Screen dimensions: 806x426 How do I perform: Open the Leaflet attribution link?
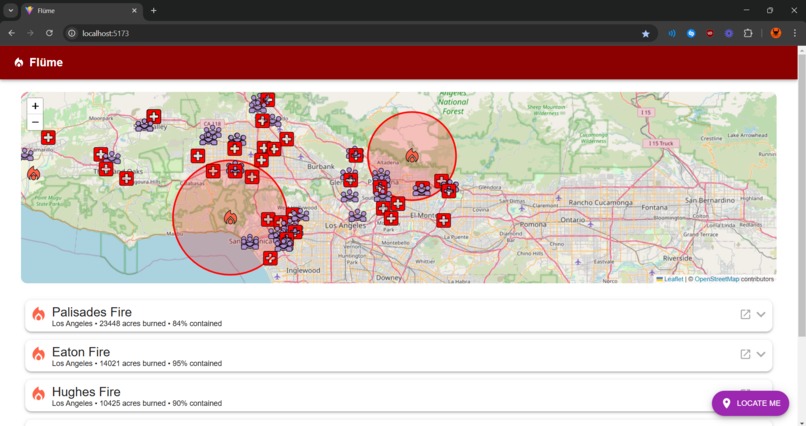coord(673,279)
